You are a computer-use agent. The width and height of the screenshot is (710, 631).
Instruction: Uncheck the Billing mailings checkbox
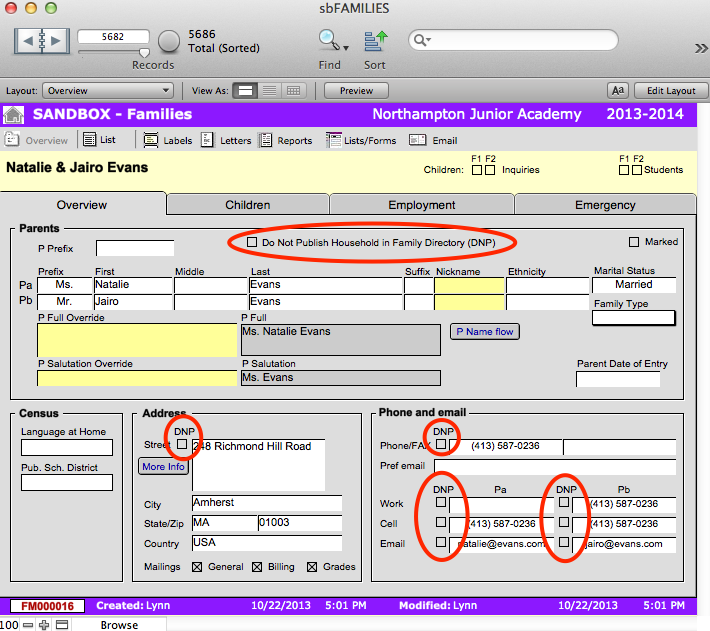[257, 567]
